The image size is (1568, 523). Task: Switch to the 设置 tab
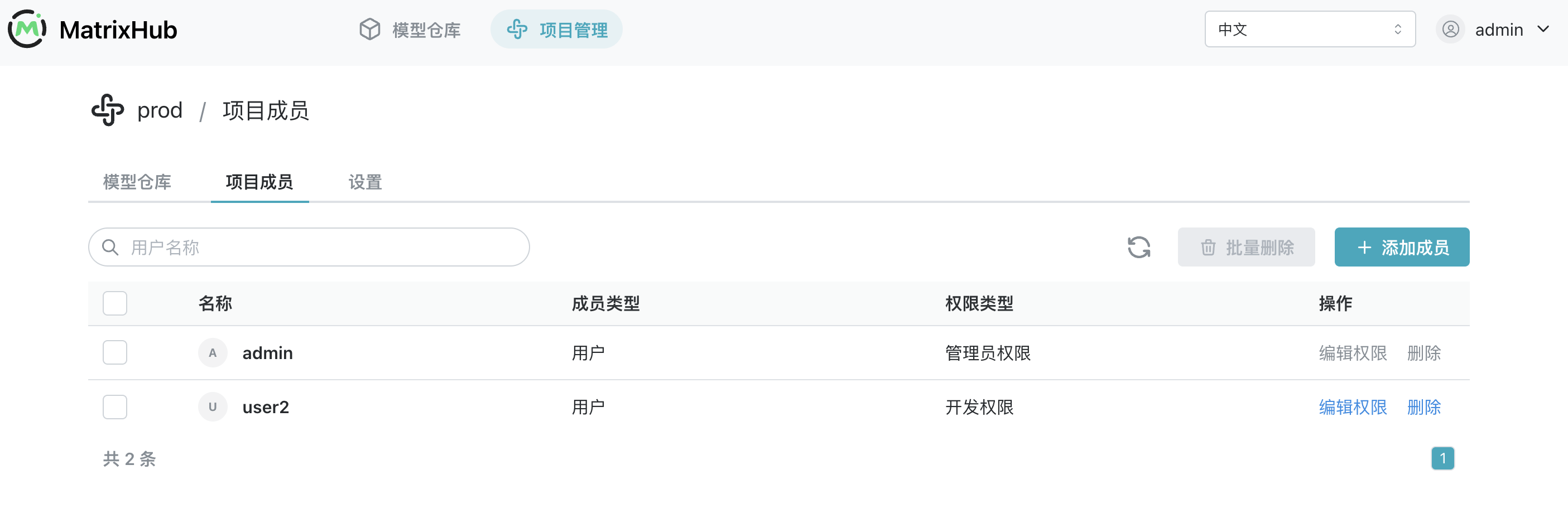click(x=364, y=182)
